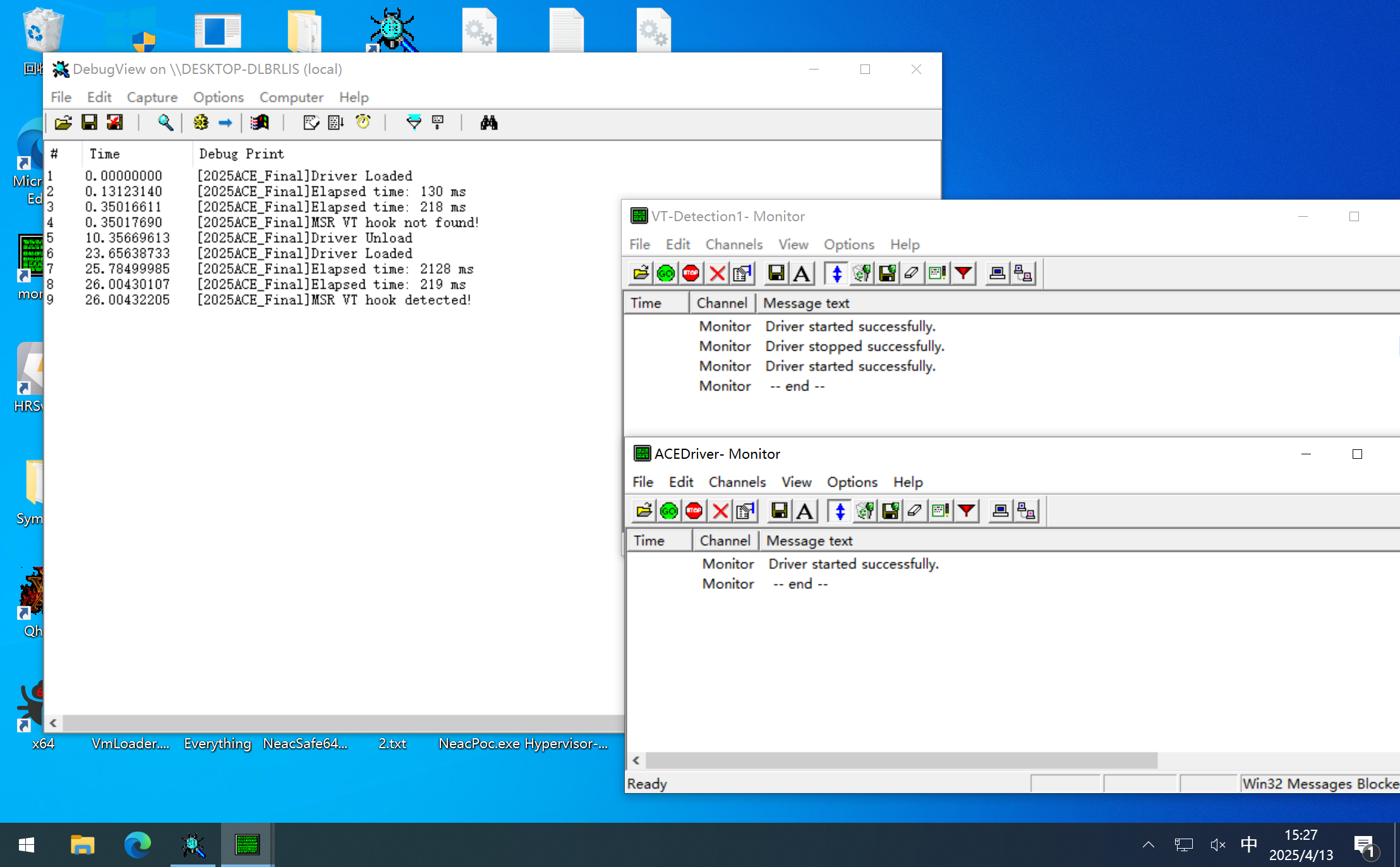Click the Save floppy icon in ACEDriver Monitor toolbar
The height and width of the screenshot is (867, 1400).
click(x=780, y=511)
